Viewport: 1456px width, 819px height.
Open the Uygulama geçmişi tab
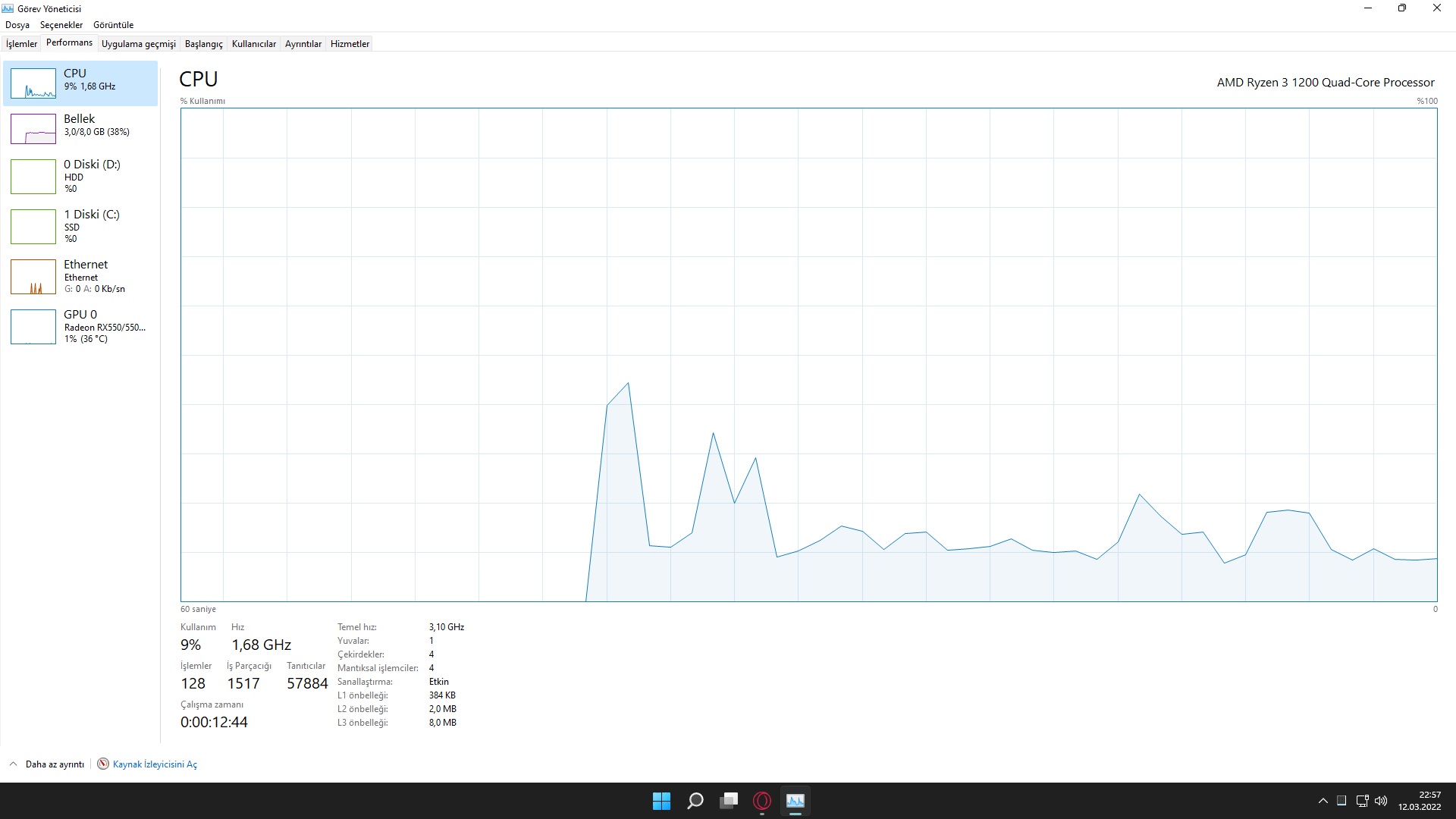click(139, 44)
